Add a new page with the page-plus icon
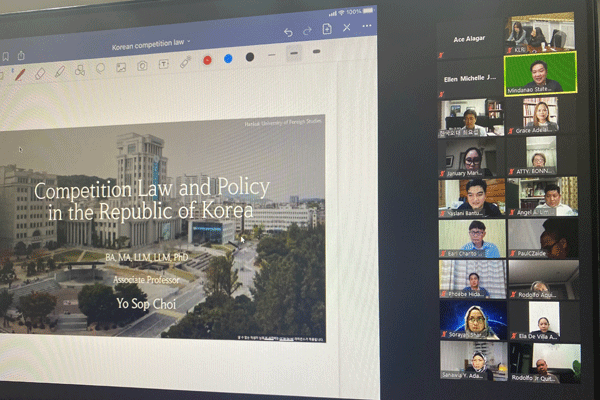The image size is (600, 400). [x=327, y=29]
